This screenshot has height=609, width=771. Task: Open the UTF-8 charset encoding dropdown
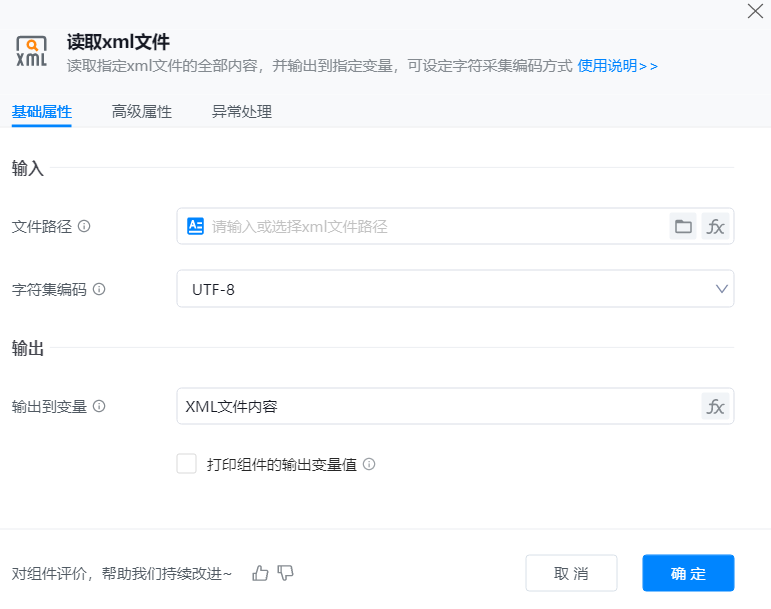point(455,289)
